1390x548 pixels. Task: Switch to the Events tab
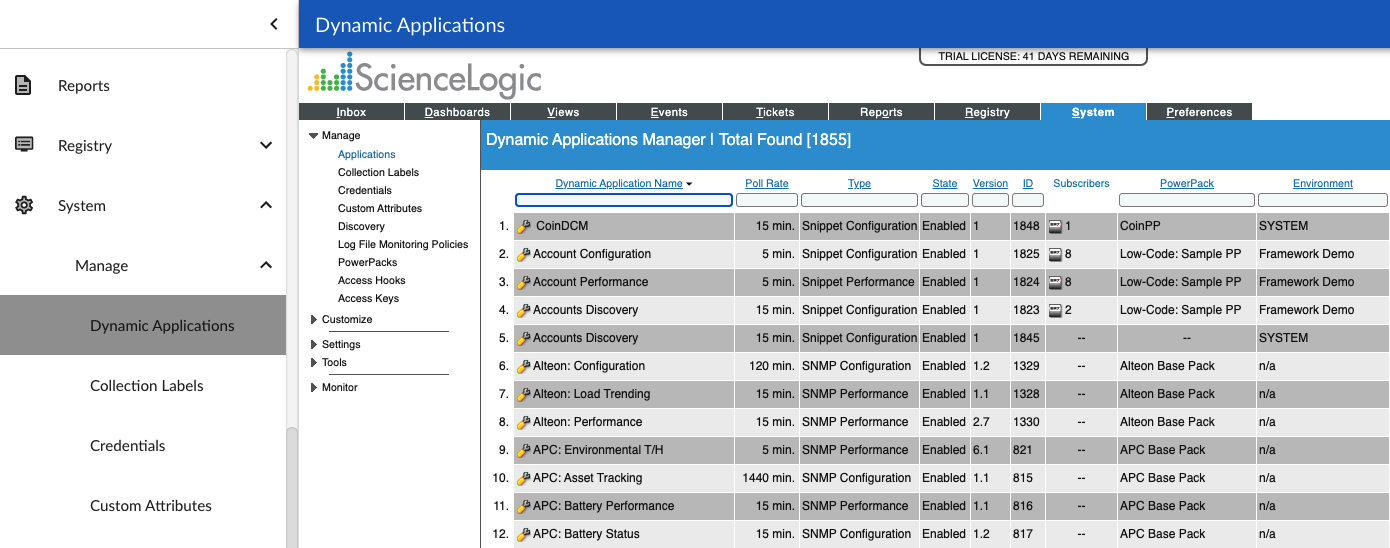click(669, 112)
